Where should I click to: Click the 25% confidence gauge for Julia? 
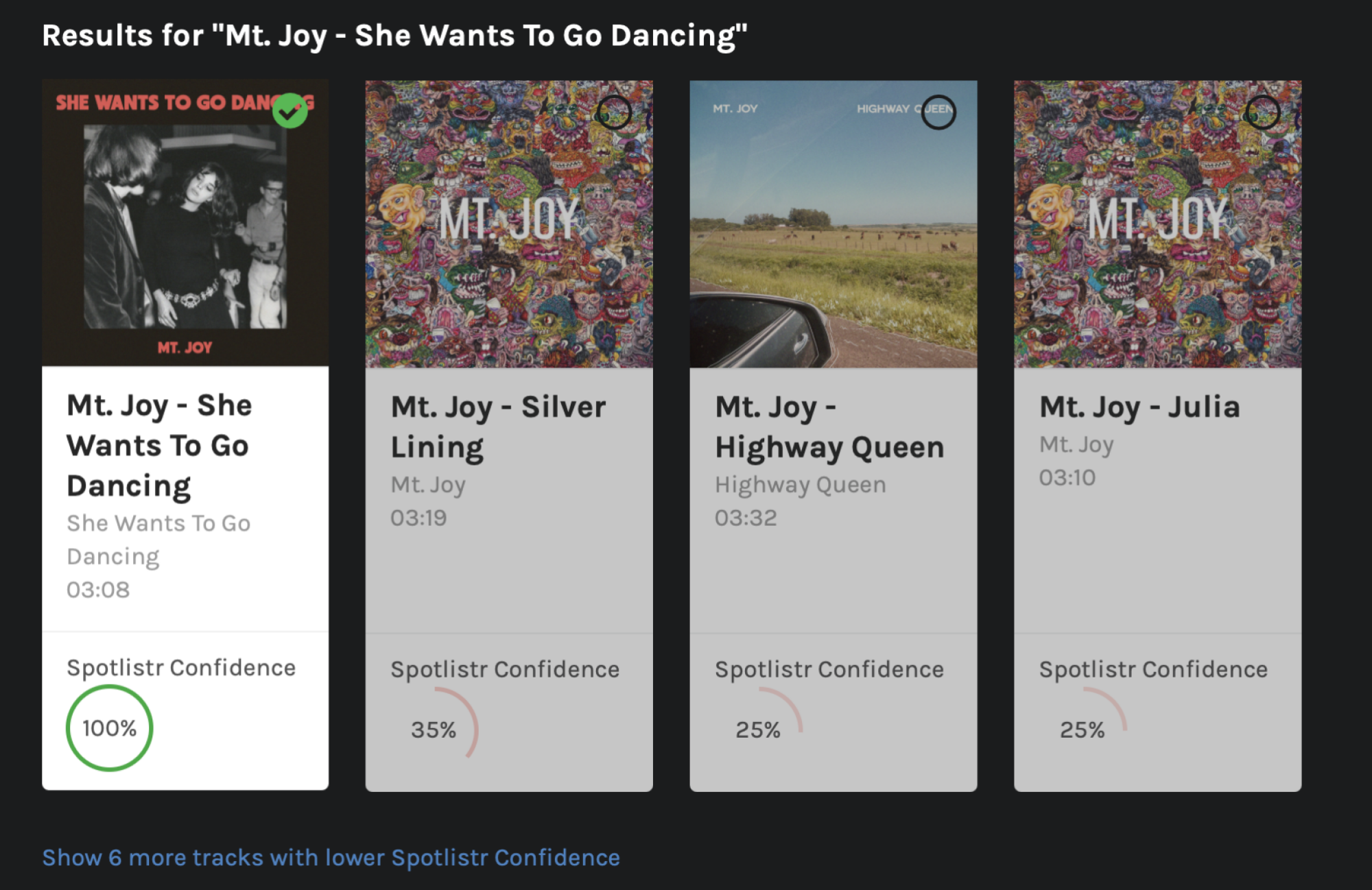[1084, 730]
